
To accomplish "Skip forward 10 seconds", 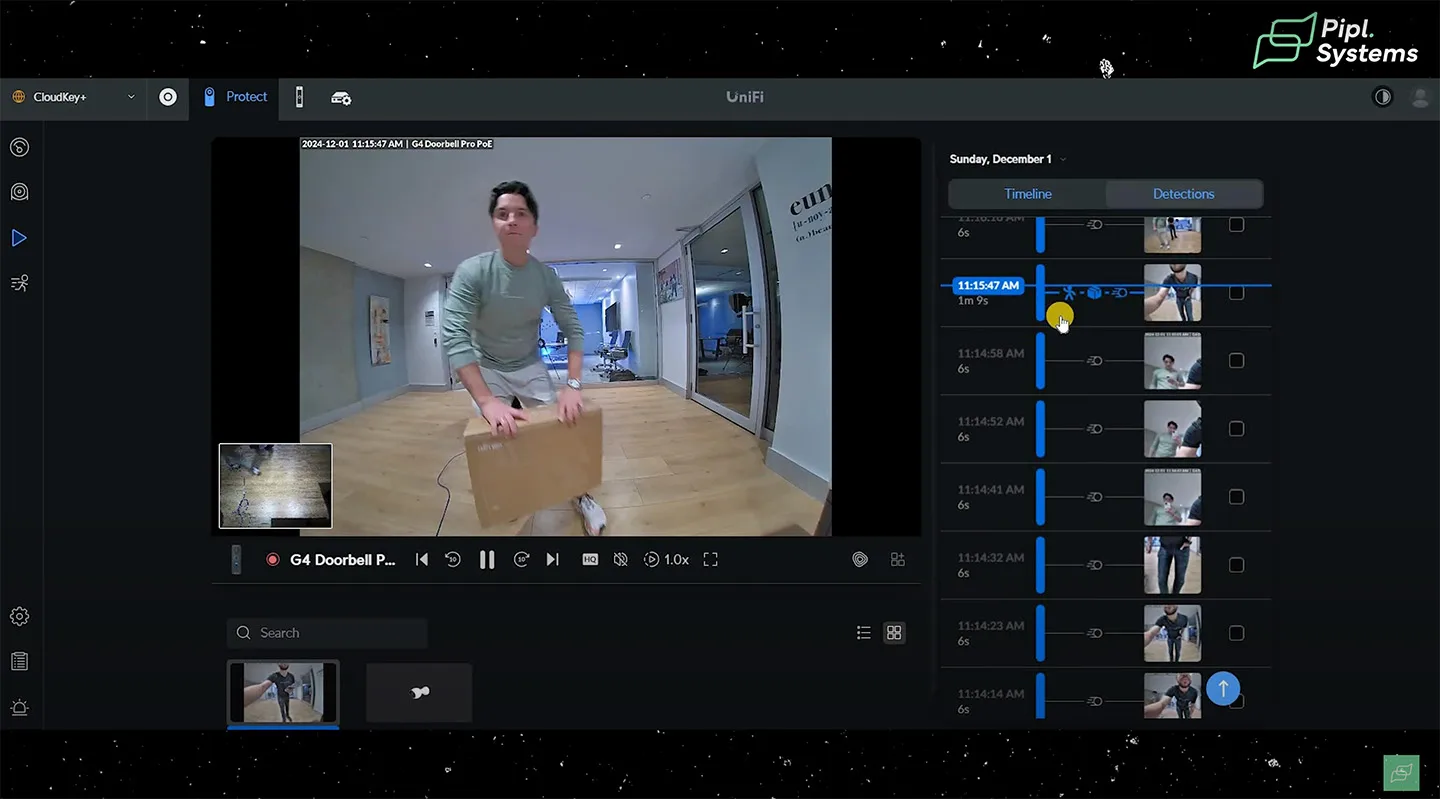I will pos(521,560).
